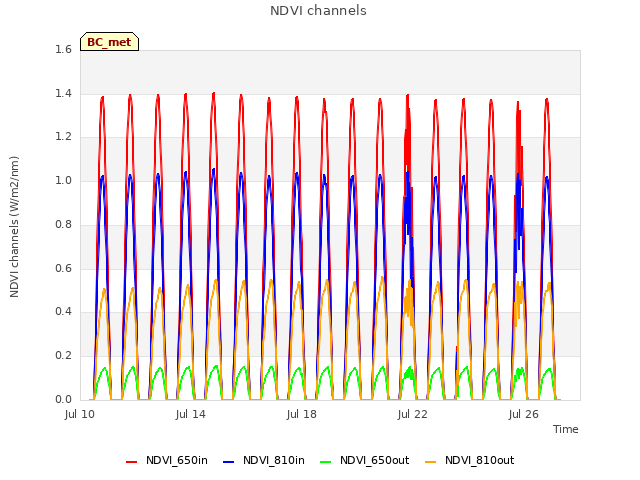Image resolution: width=640 pixels, height=480 pixels.
Task: Click the 0.6 y-axis tick label
Action: (x=63, y=269)
